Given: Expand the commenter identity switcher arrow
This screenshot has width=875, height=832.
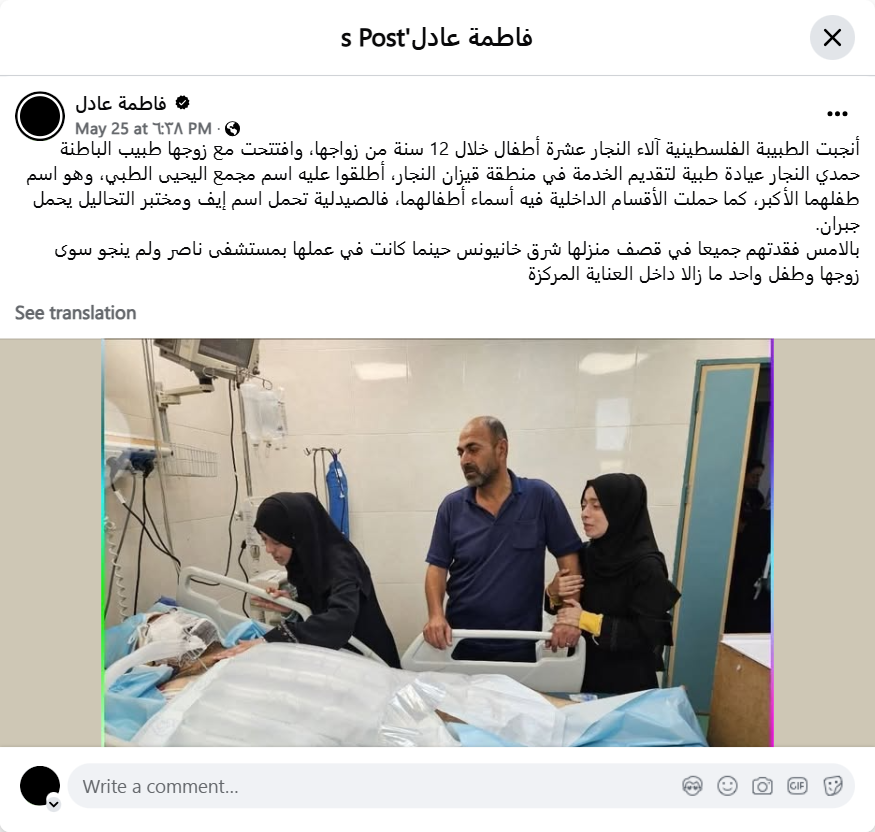Looking at the screenshot, I should click(54, 804).
